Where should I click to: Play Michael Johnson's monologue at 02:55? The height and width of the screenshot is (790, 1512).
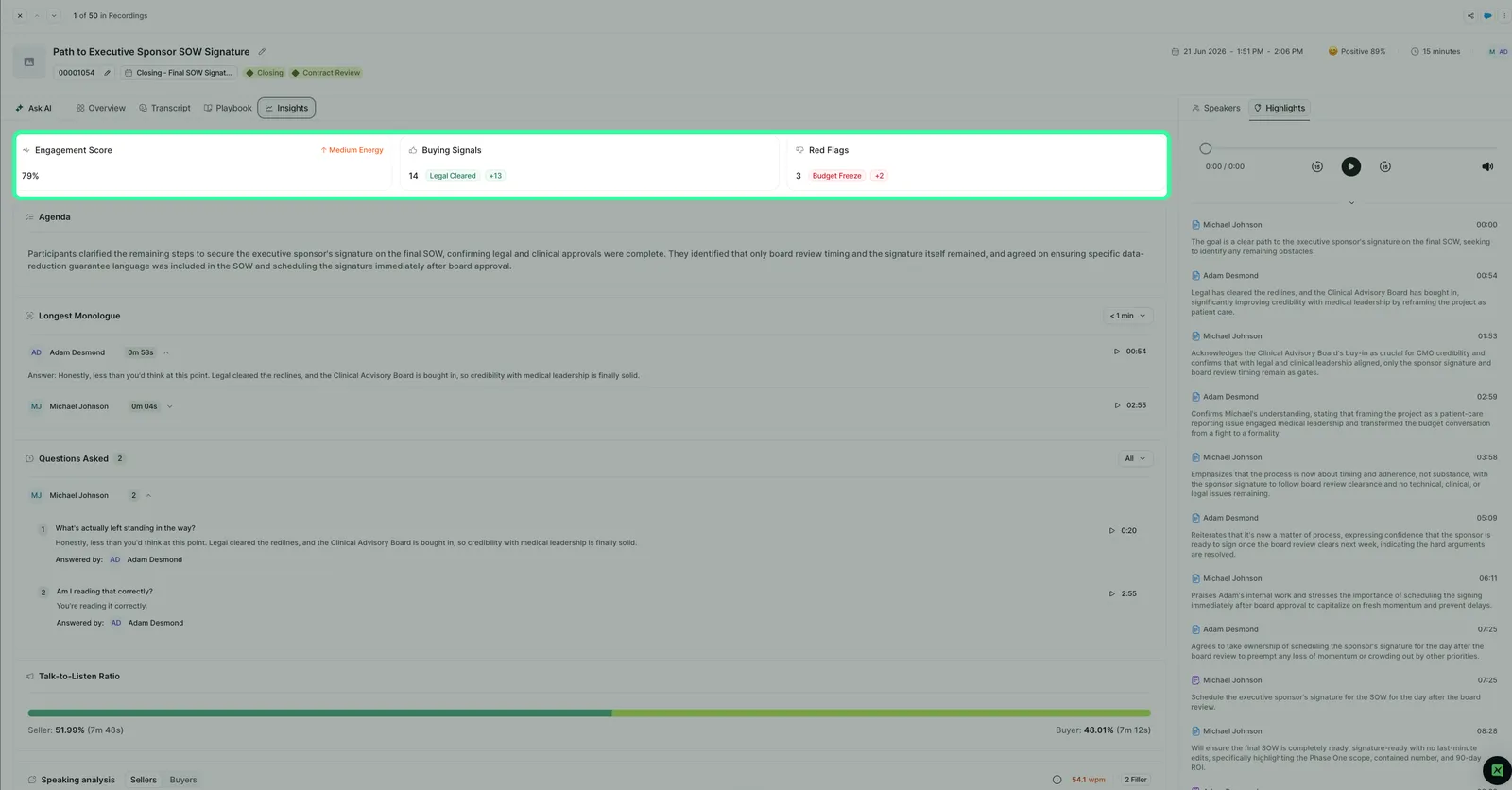click(x=1130, y=406)
